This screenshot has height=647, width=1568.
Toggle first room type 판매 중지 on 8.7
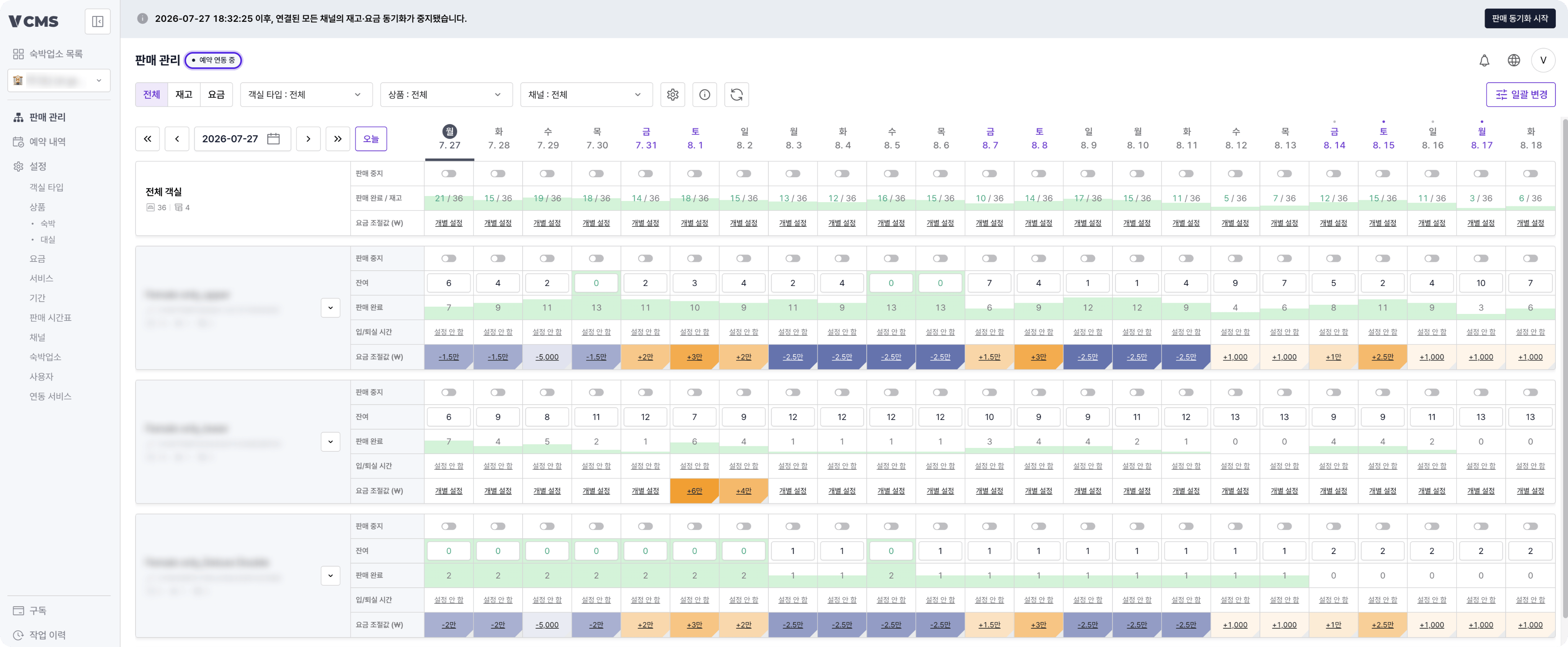pos(989,258)
